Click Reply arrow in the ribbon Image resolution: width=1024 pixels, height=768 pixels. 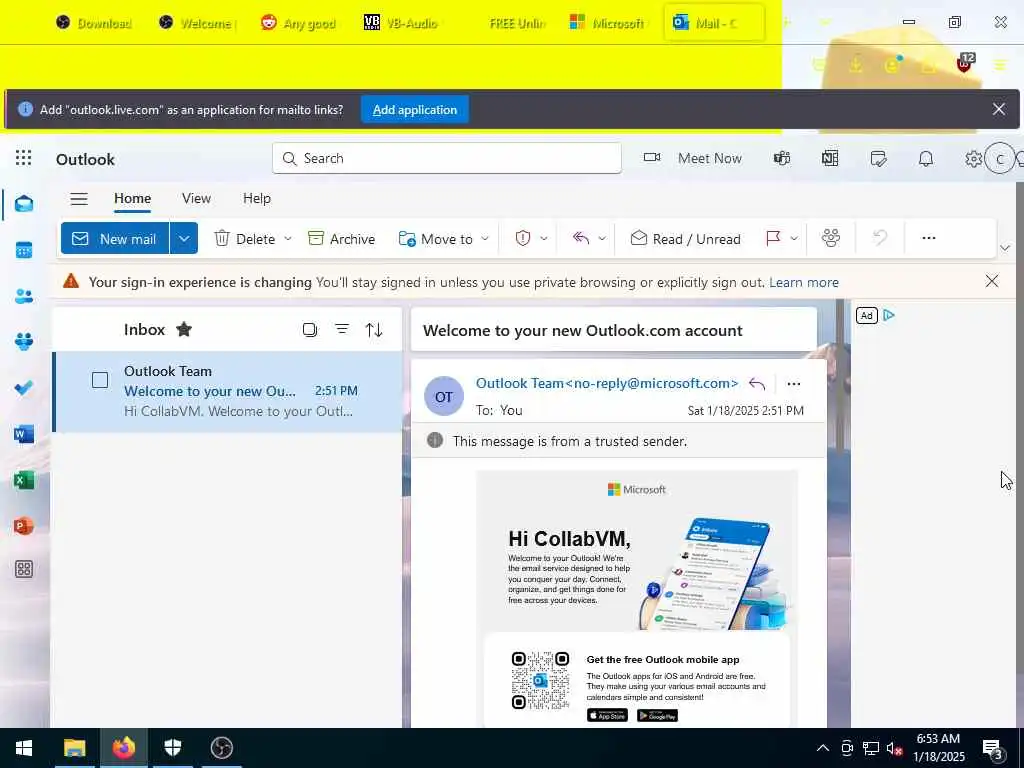[x=581, y=238]
